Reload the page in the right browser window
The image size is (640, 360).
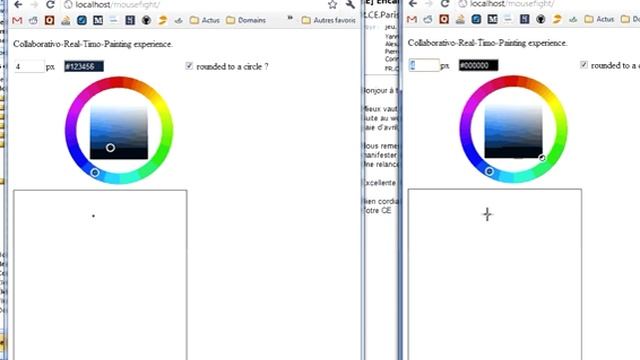coord(445,4)
